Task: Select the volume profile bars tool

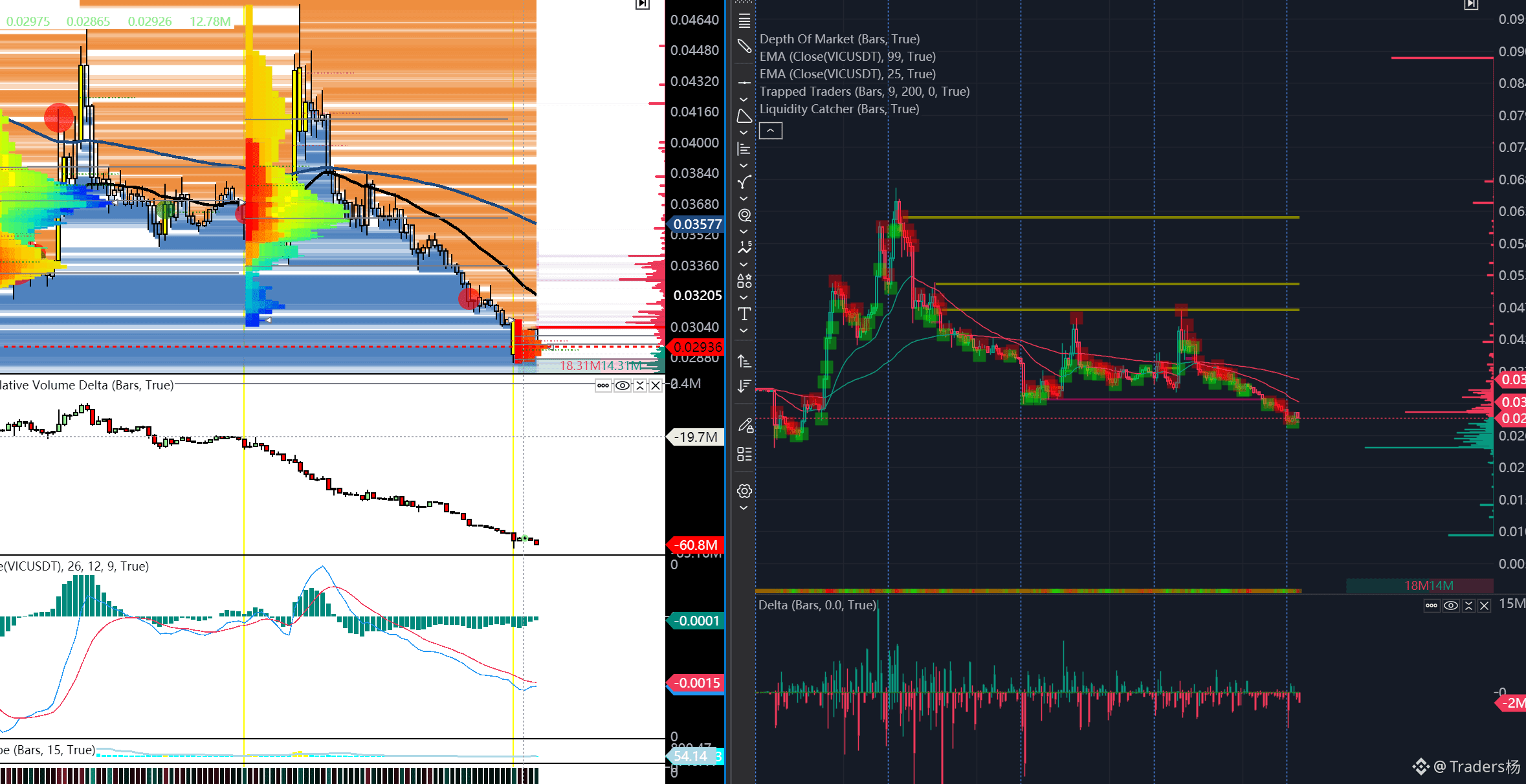Action: [744, 149]
